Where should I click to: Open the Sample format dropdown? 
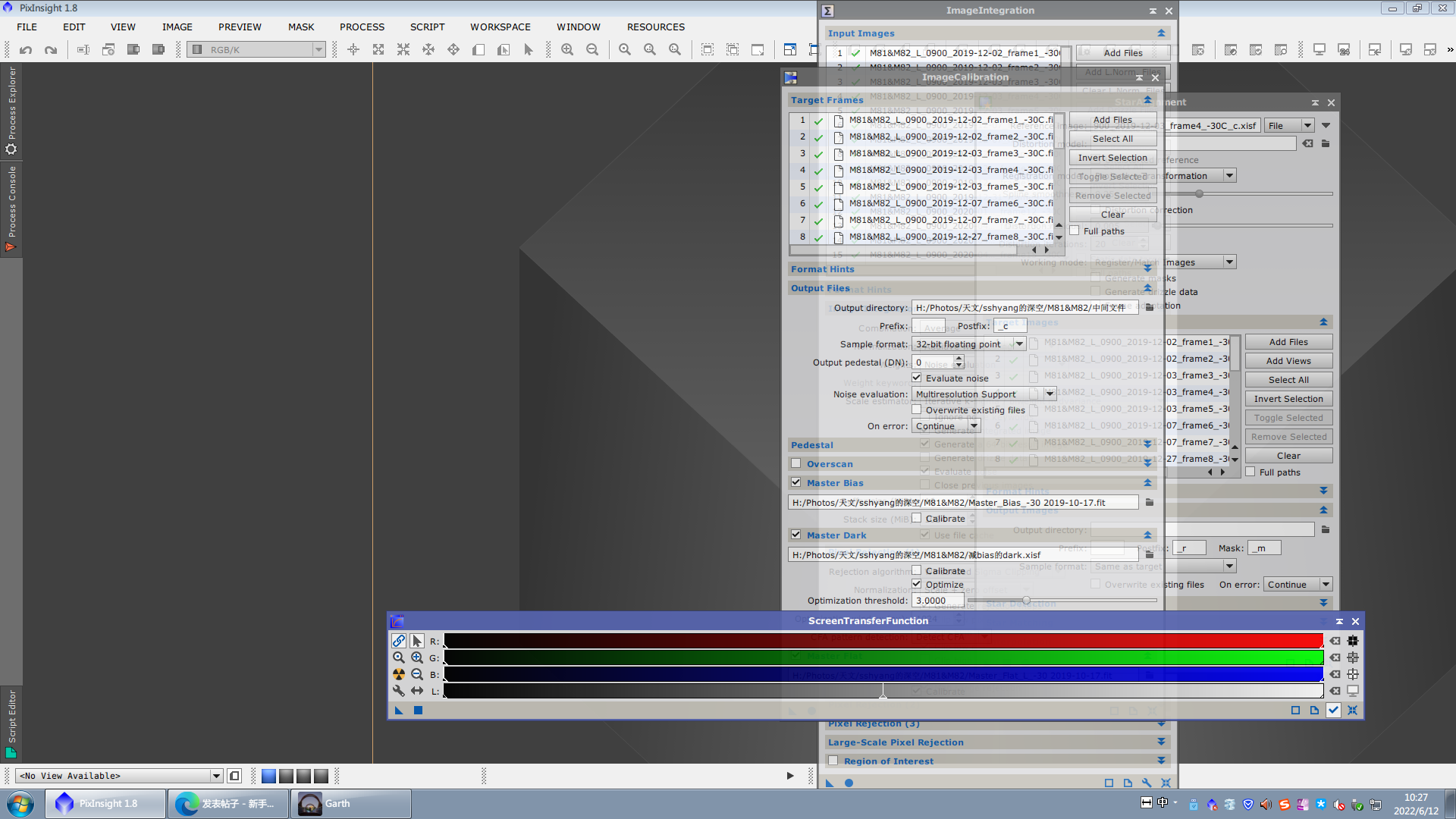[969, 344]
